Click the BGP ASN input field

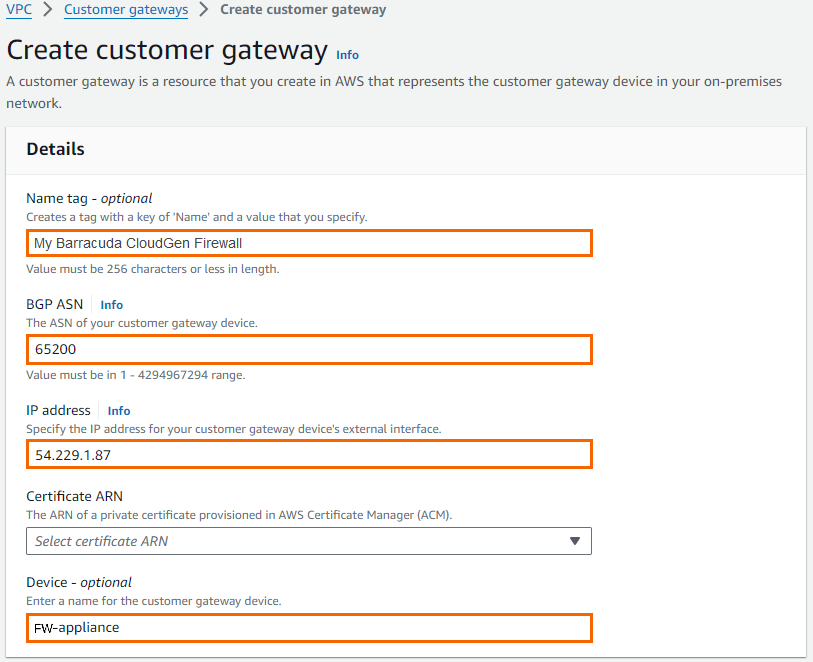click(x=309, y=349)
